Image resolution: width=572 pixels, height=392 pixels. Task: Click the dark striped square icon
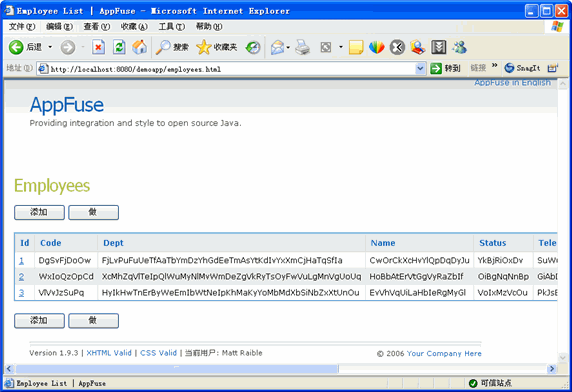[x=438, y=47]
